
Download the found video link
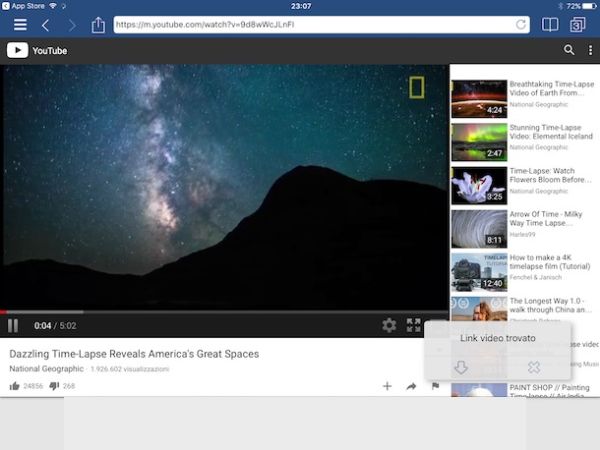(461, 367)
